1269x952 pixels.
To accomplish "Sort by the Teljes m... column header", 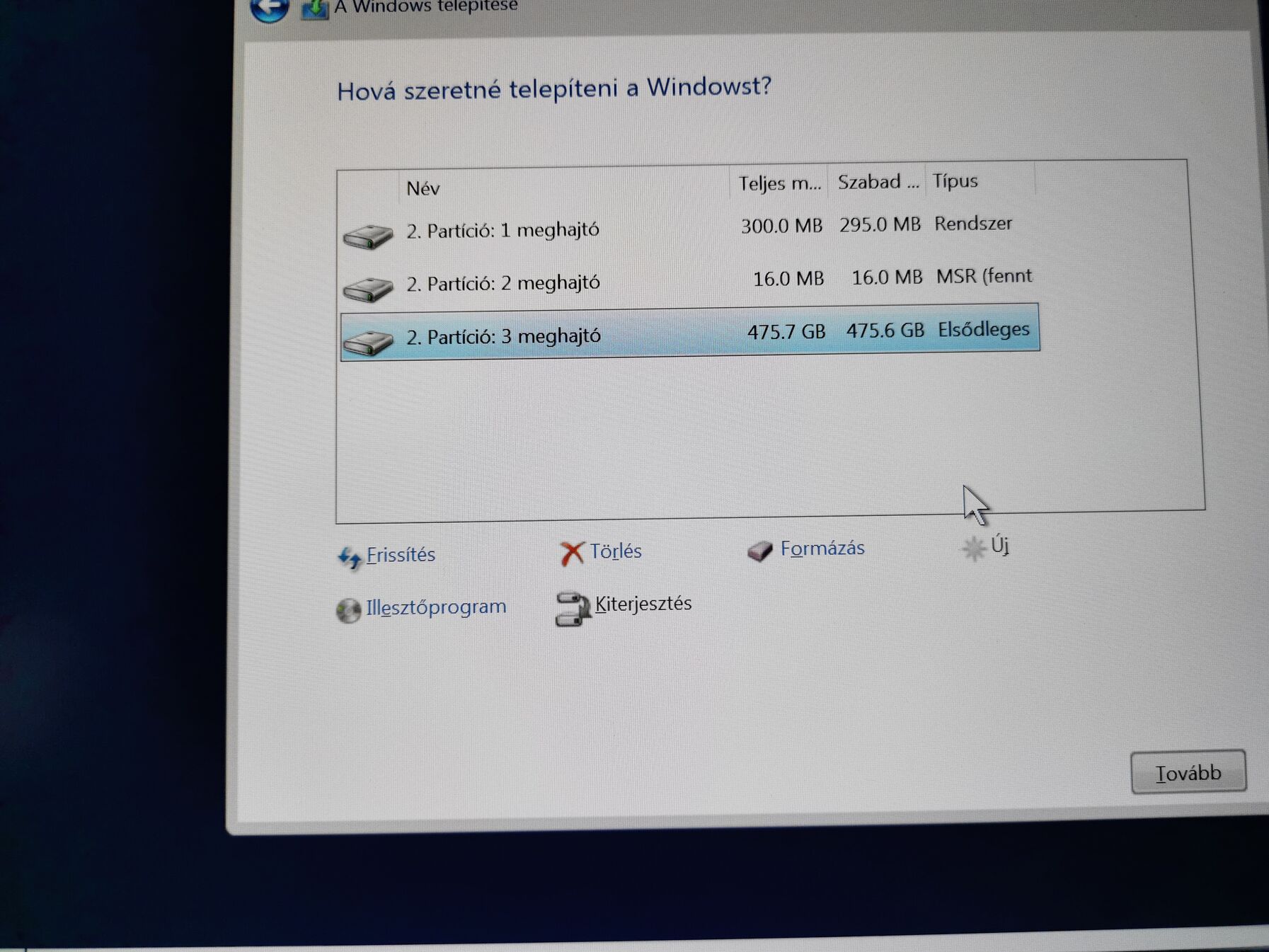I will tap(780, 184).
